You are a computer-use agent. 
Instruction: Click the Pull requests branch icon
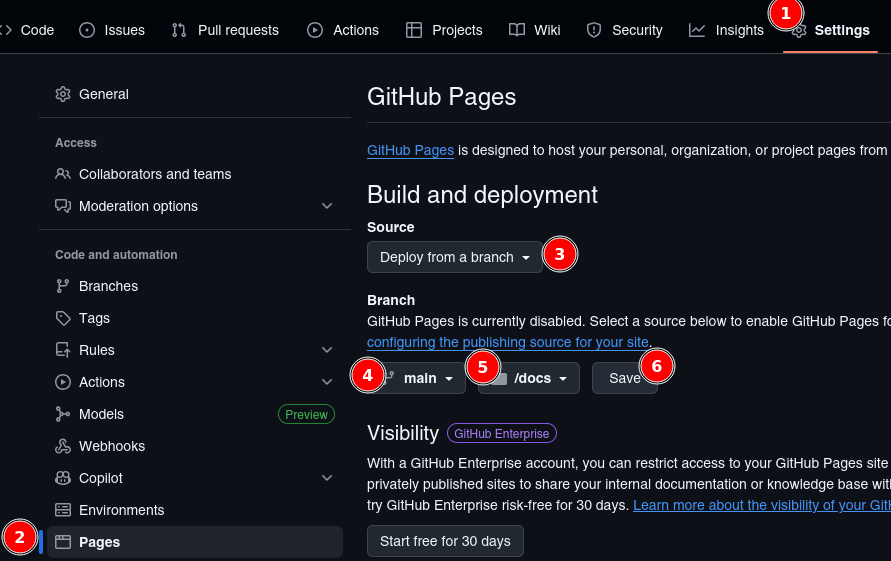point(179,30)
